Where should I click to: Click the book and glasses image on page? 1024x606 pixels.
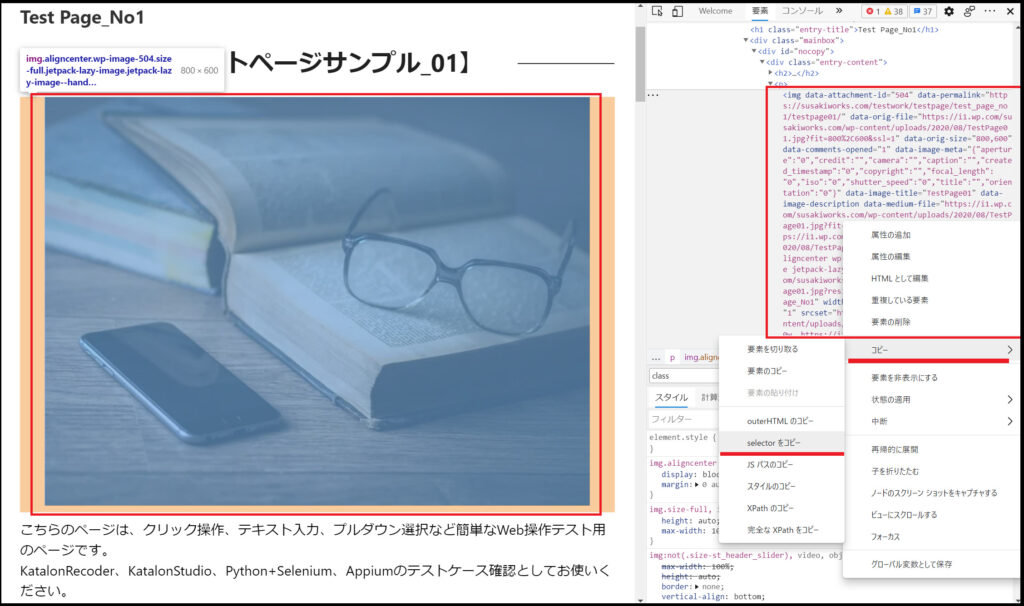pyautogui.click(x=317, y=301)
